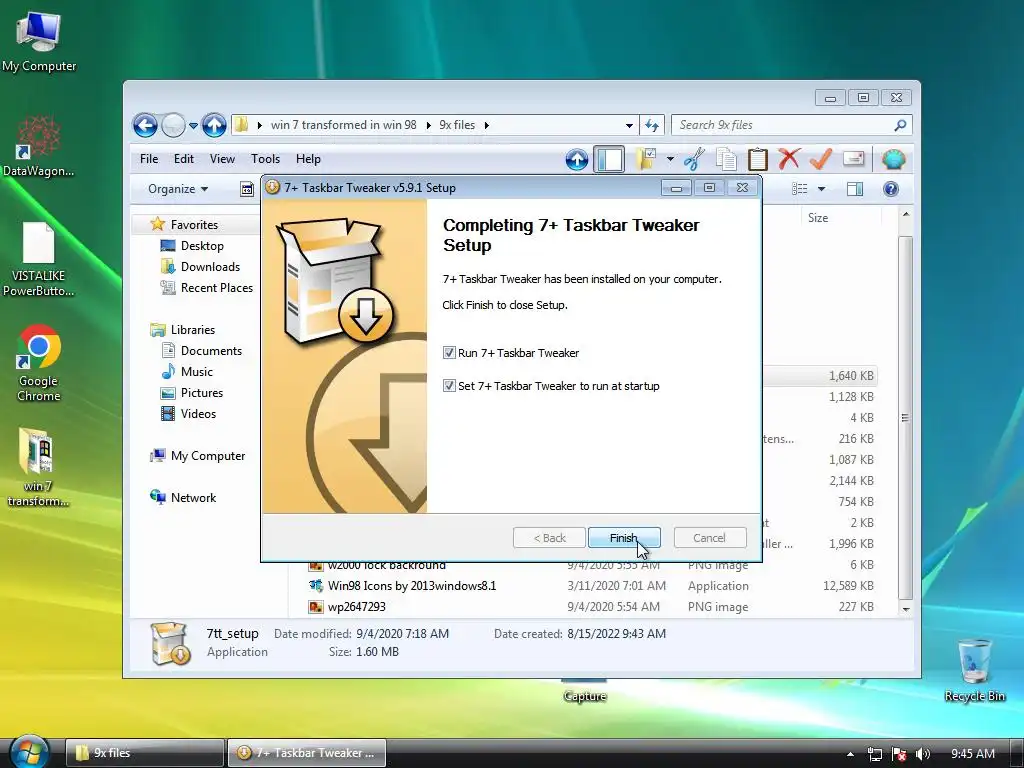The height and width of the screenshot is (768, 1024).
Task: Click scrollbar down arrow in file list
Action: point(905,609)
